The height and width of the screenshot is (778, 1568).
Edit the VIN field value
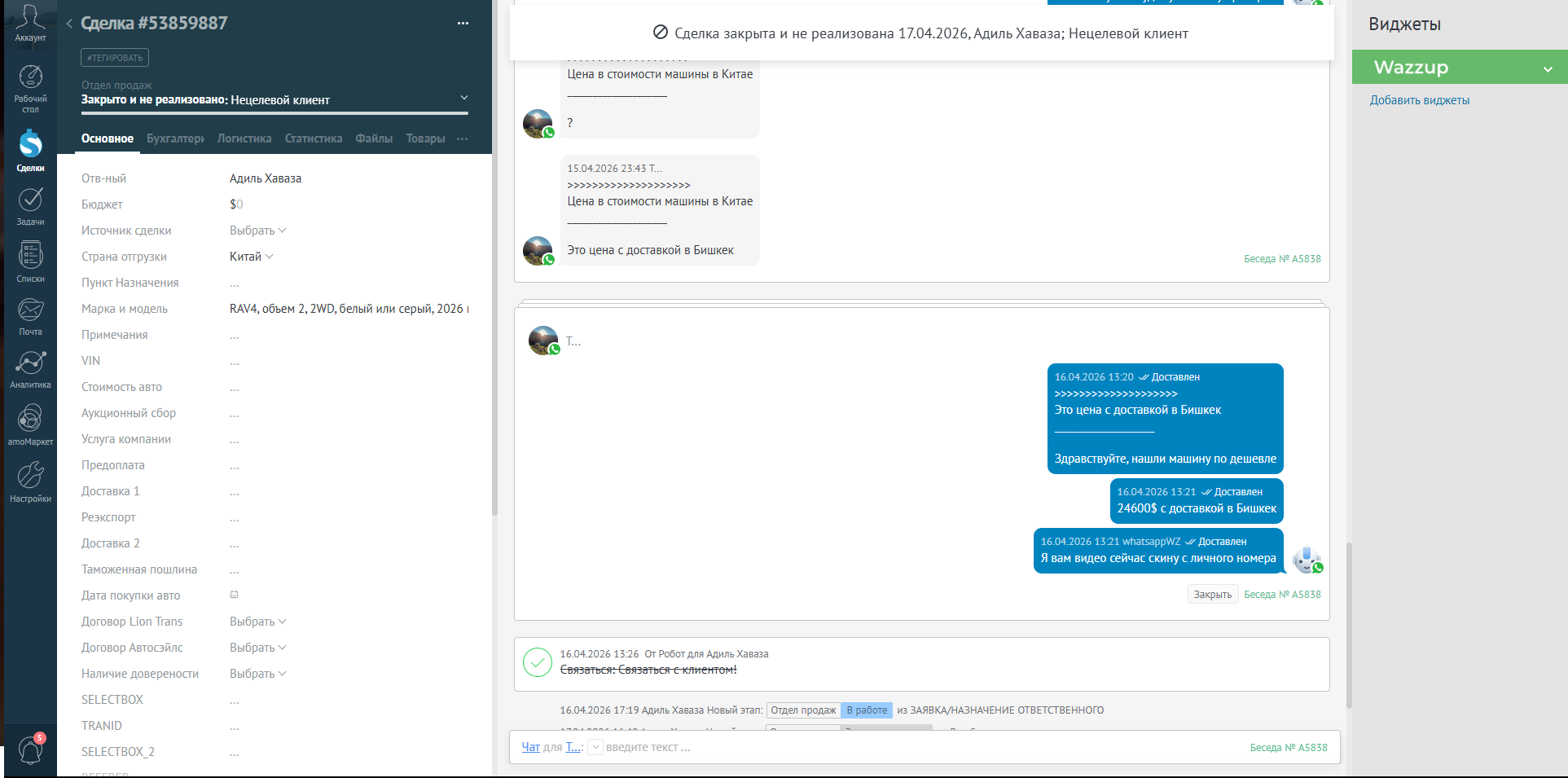pos(235,361)
